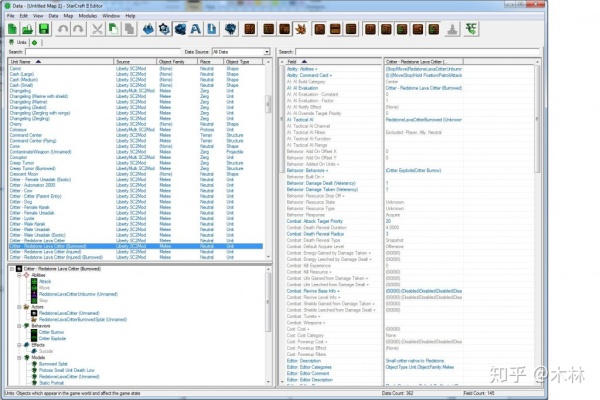Click the orange leaf toolbar icon
Viewport: 600px width, 400px height.
[x=301, y=29]
